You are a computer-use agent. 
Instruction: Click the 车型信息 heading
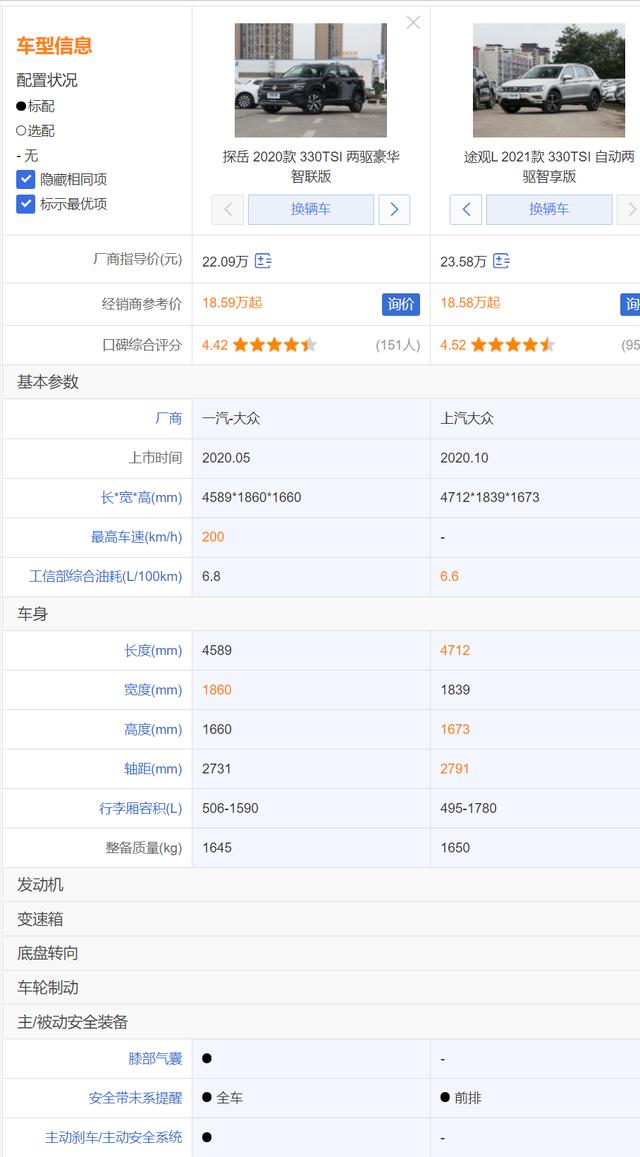click(55, 45)
